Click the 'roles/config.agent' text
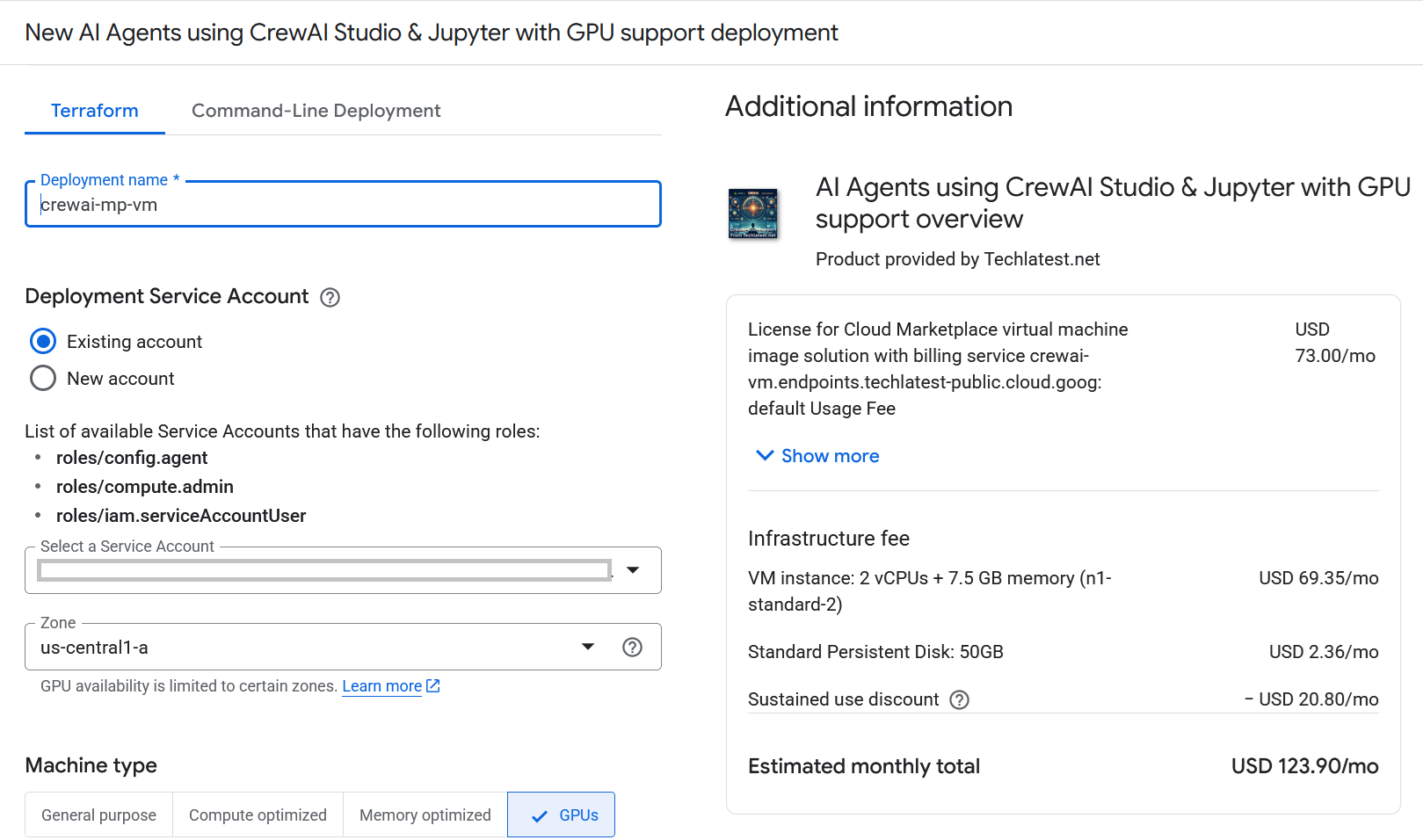Screen dimensions: 1423x840 [132, 458]
